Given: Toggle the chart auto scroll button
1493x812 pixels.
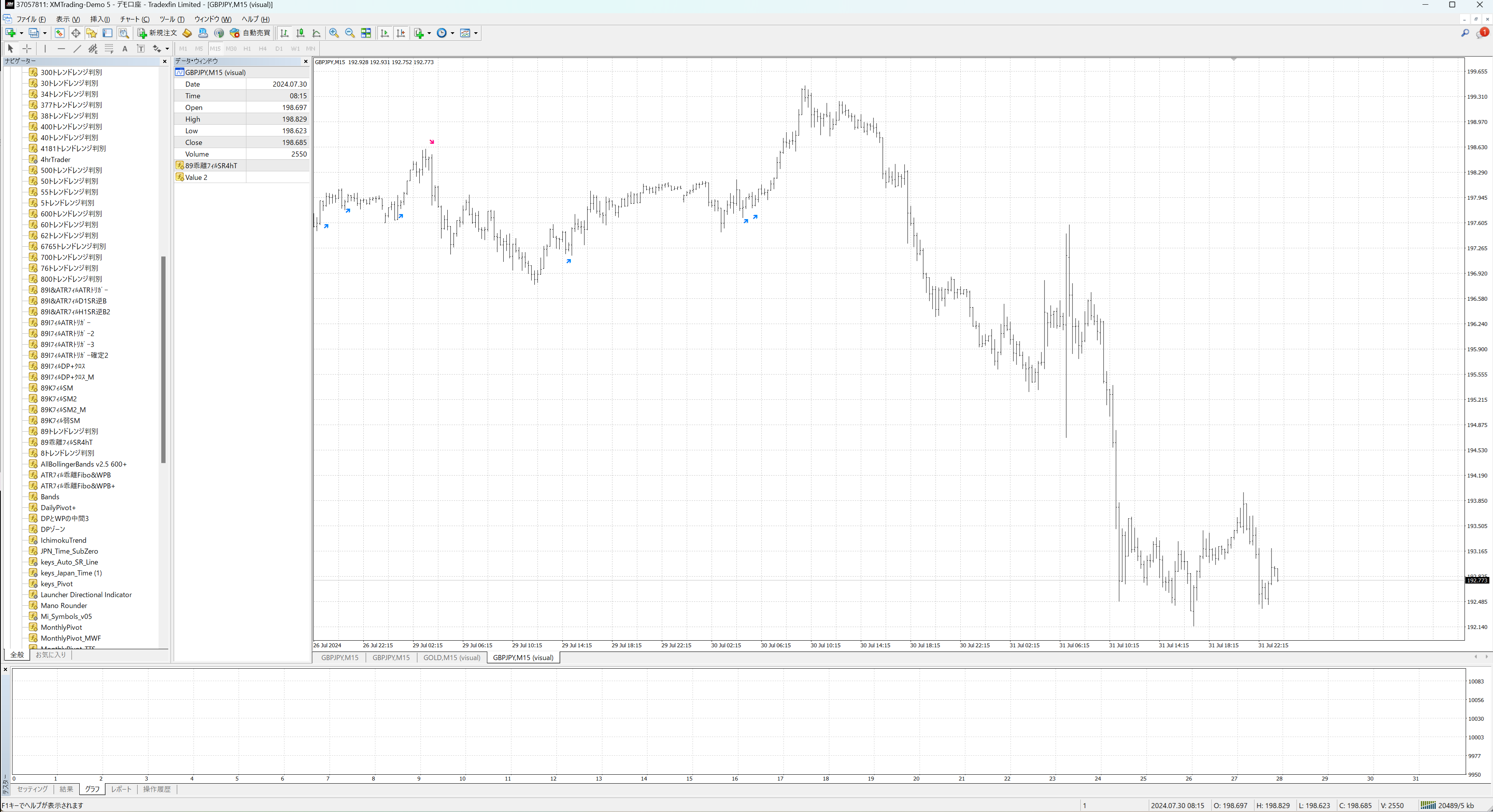Looking at the screenshot, I should 384,33.
